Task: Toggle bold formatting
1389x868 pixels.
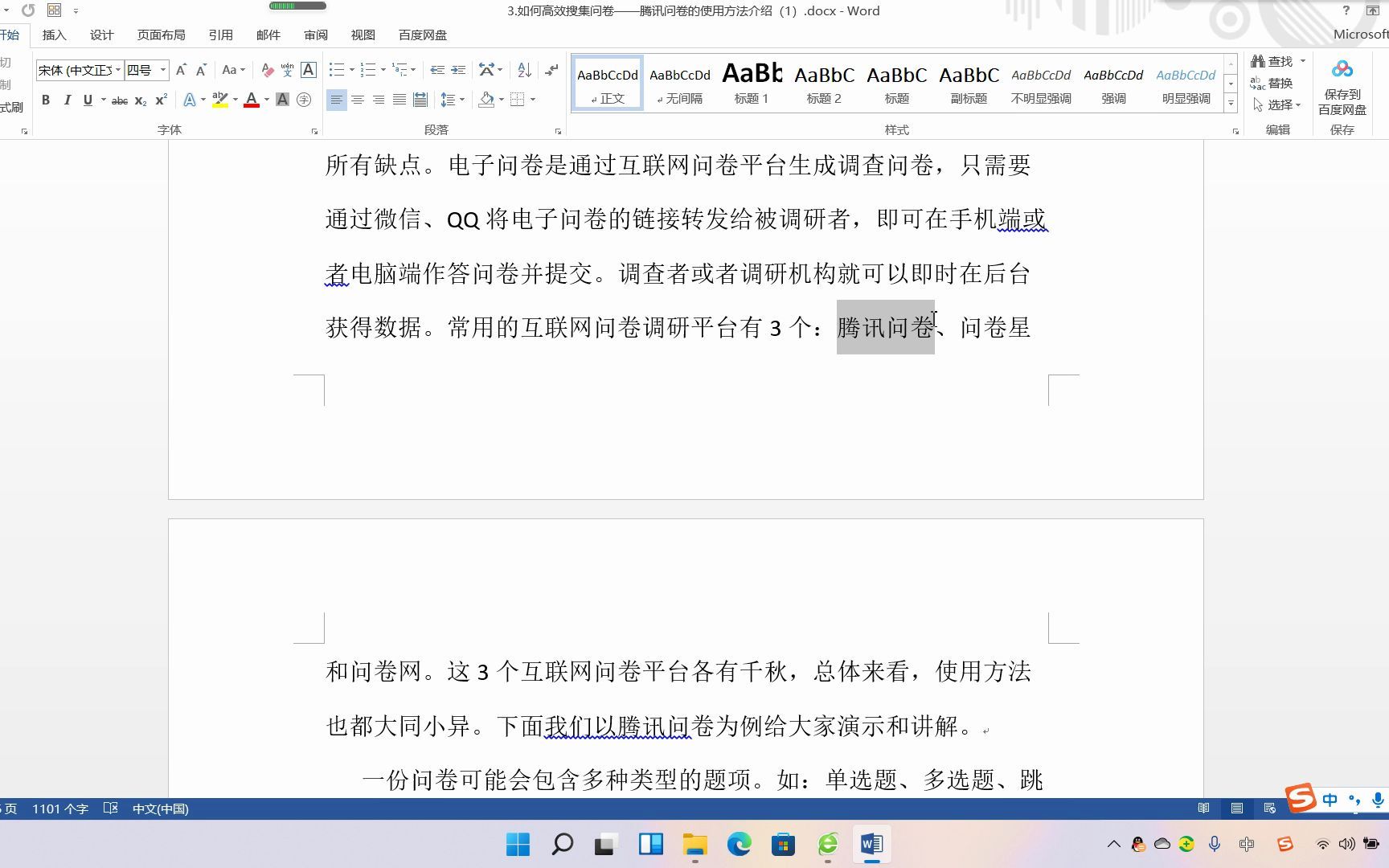Action: click(x=46, y=100)
